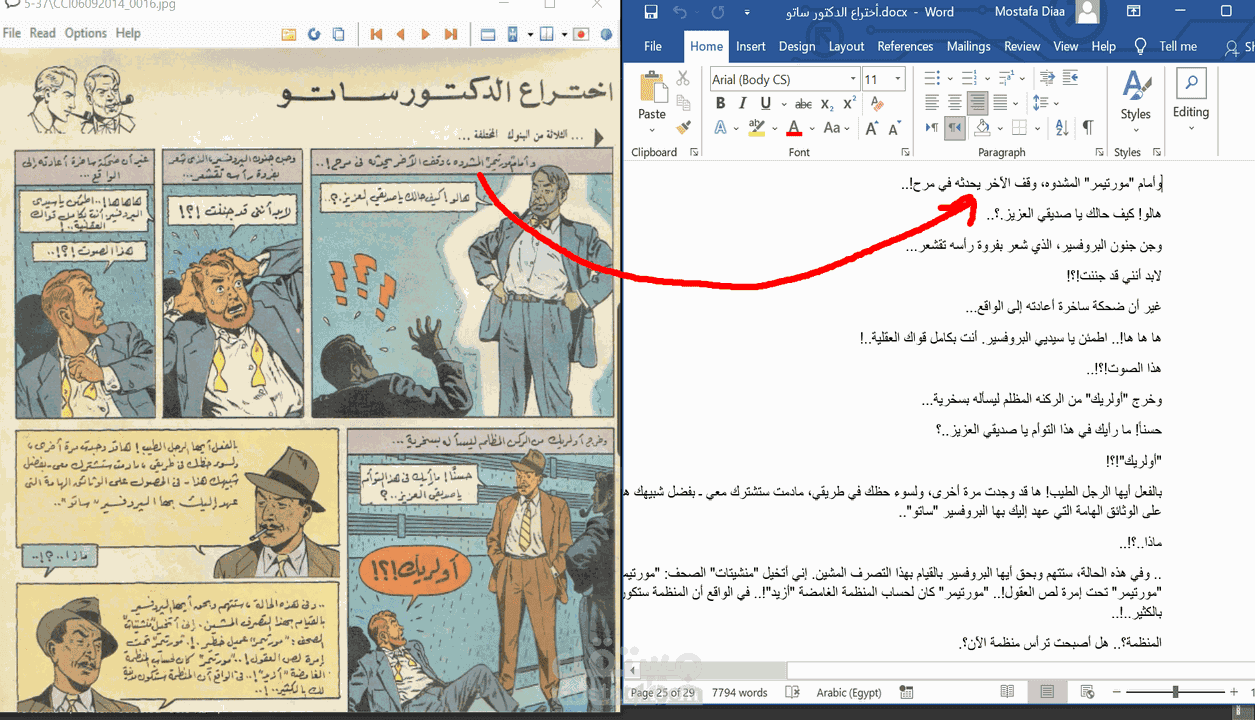
Task: Open the Paragraph dialog launcher
Action: (1099, 153)
